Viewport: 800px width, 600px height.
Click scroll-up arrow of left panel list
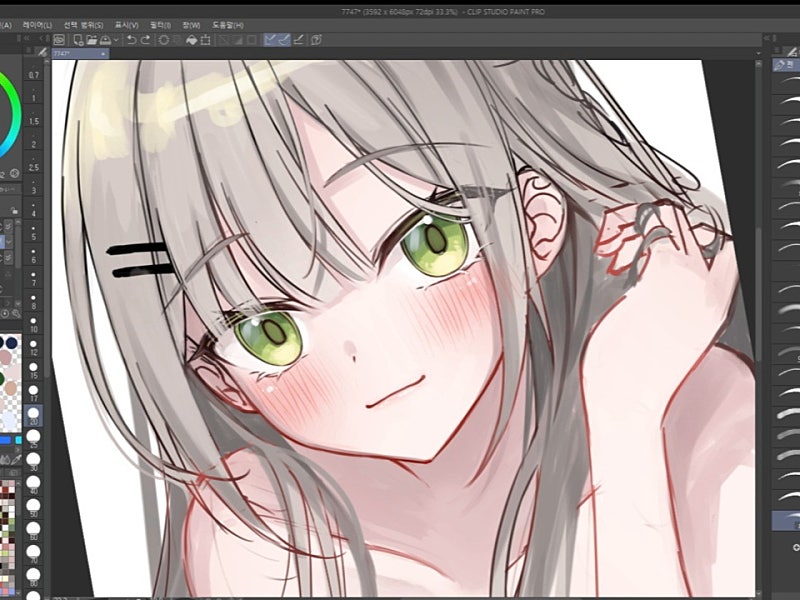point(20,224)
